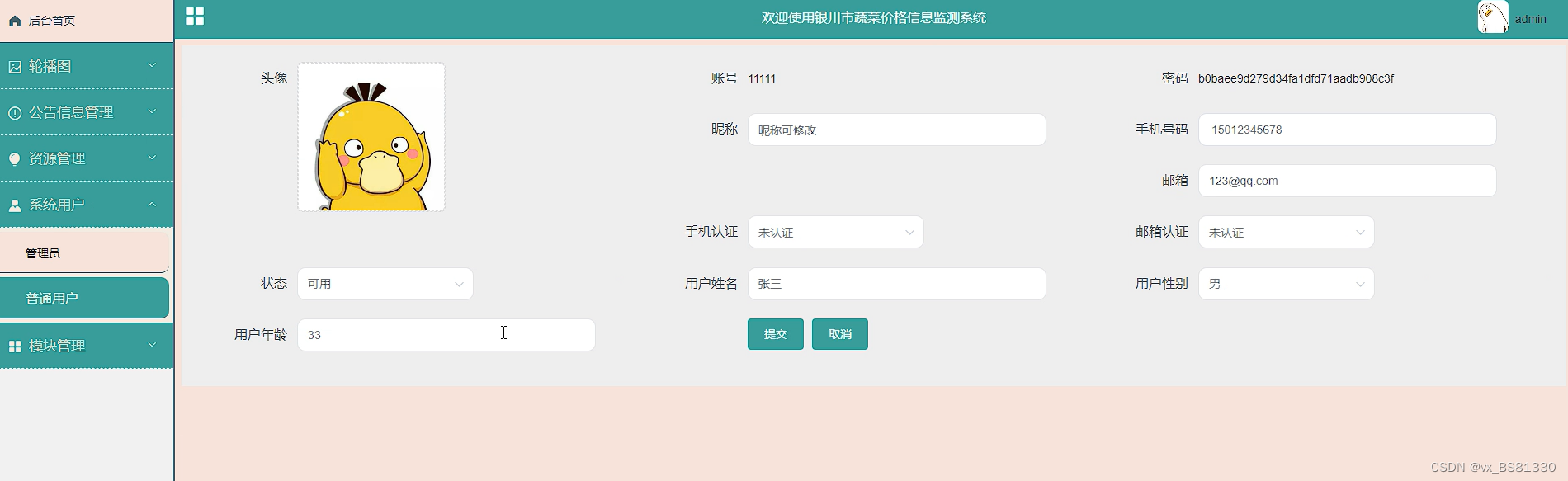Click the 取消 button
This screenshot has width=1568, height=481.
click(840, 334)
